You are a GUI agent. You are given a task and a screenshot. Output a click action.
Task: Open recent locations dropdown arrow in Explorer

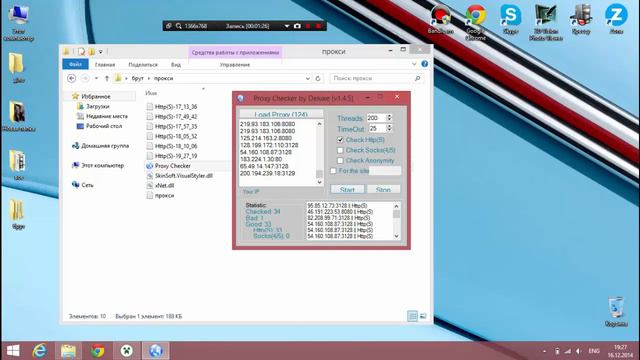point(96,78)
